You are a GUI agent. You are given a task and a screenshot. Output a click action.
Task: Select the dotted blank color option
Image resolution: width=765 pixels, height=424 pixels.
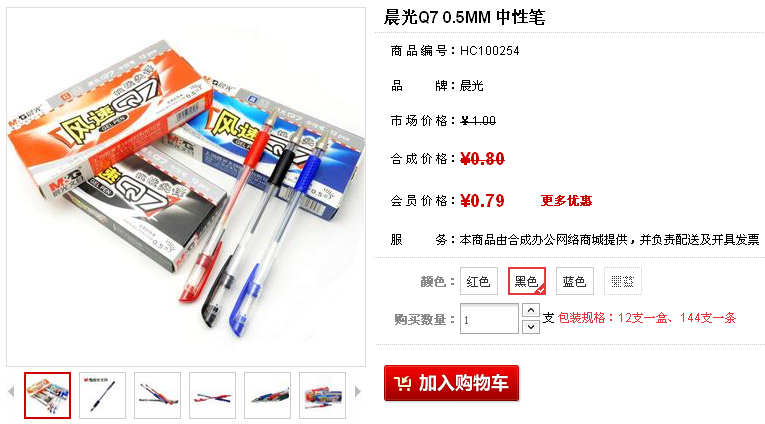pos(623,281)
